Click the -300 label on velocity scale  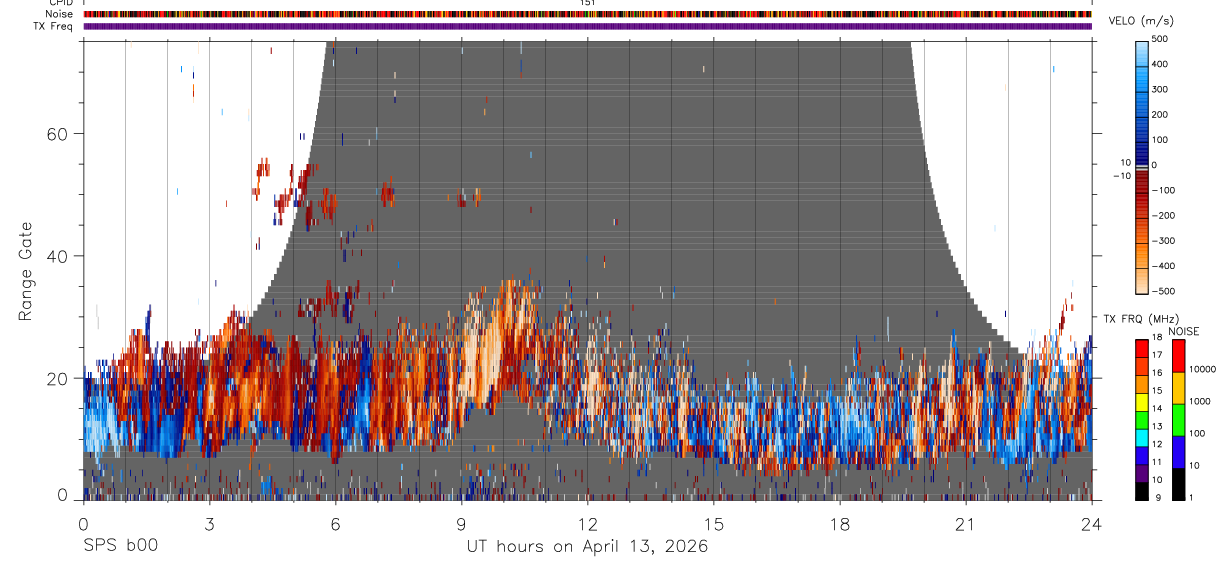1165,240
